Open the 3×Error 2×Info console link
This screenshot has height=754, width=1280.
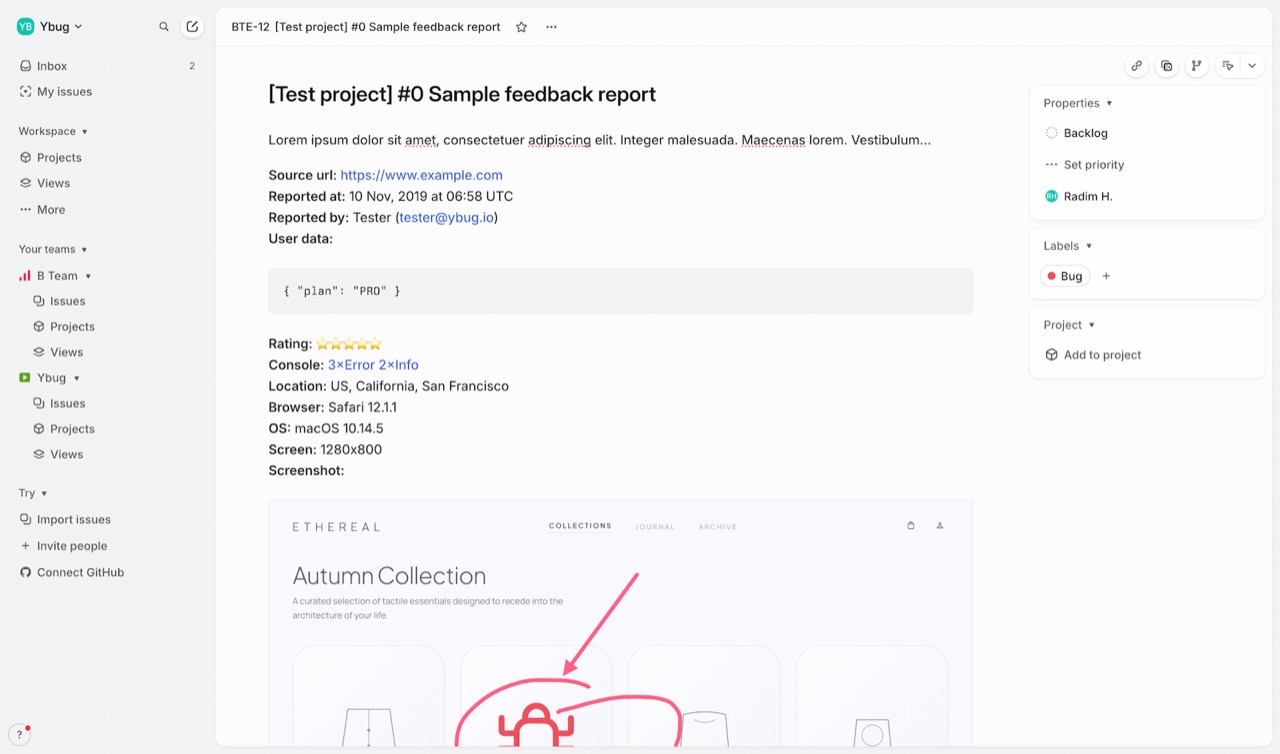pos(373,365)
